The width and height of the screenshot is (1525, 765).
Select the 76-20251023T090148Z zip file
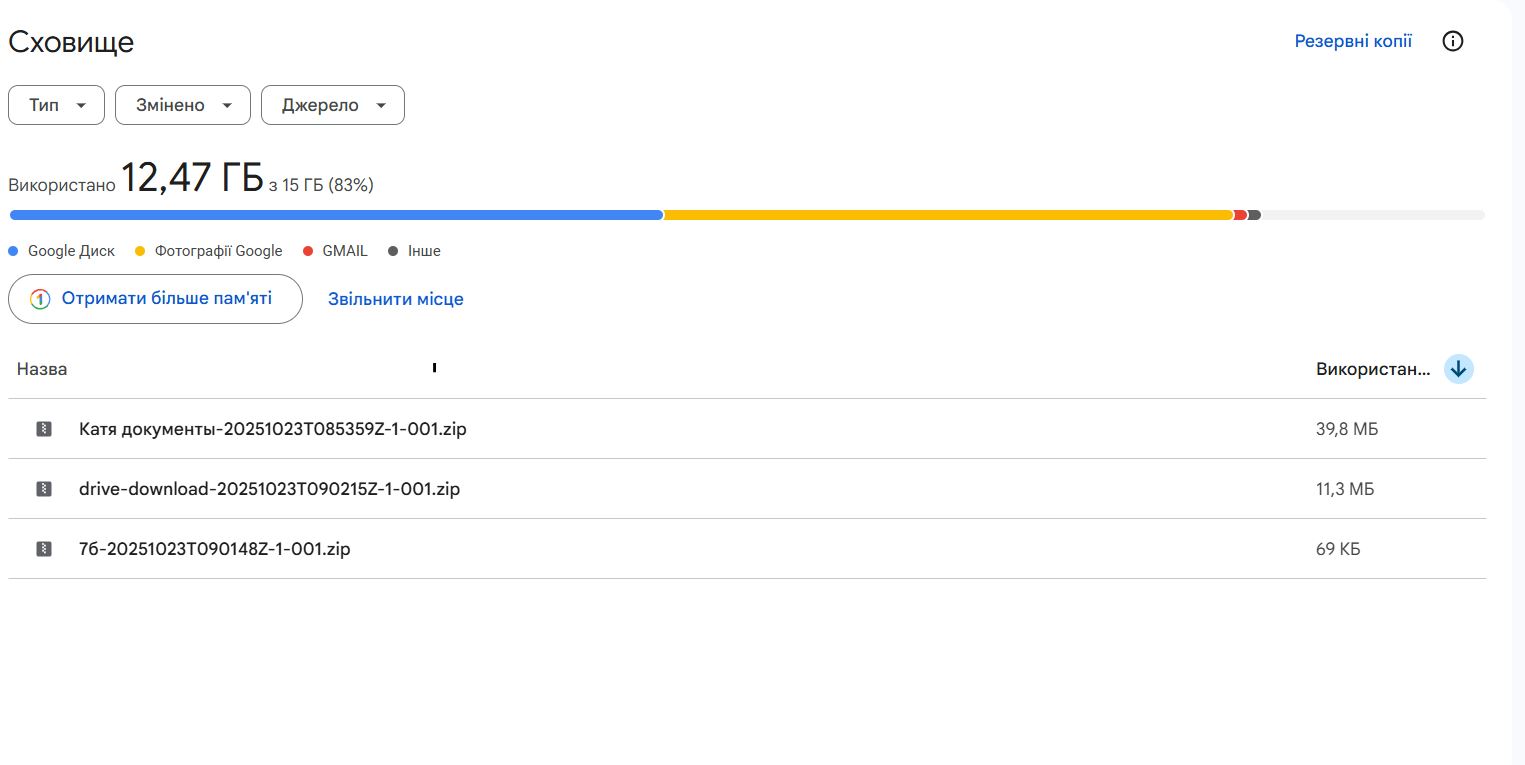(214, 549)
